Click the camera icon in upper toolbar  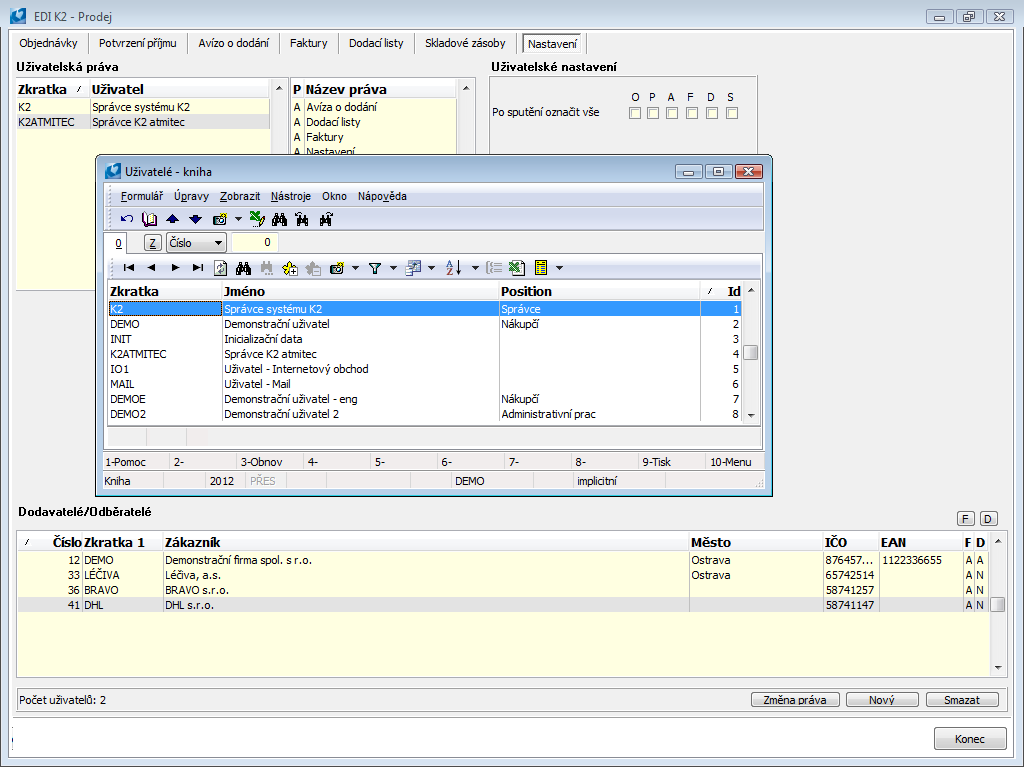pos(220,219)
